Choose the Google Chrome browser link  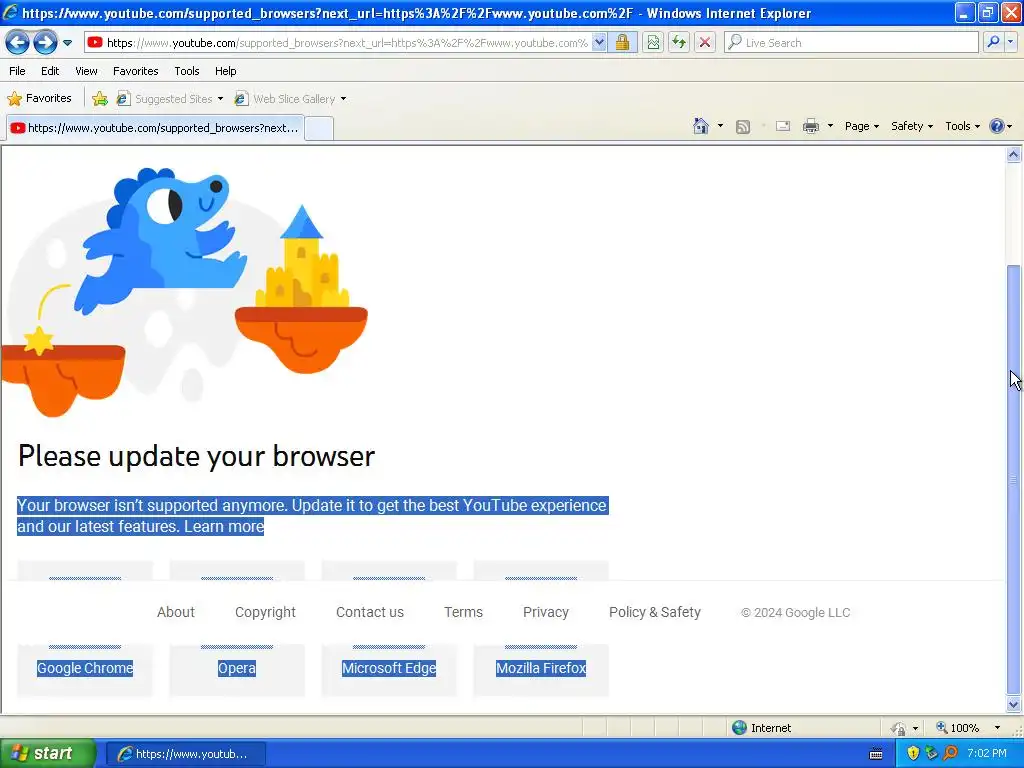pos(85,668)
